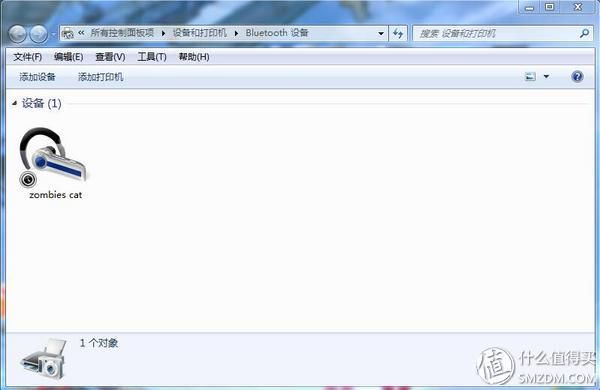The width and height of the screenshot is (600, 390).
Task: Change view using the view icon
Action: [530, 77]
